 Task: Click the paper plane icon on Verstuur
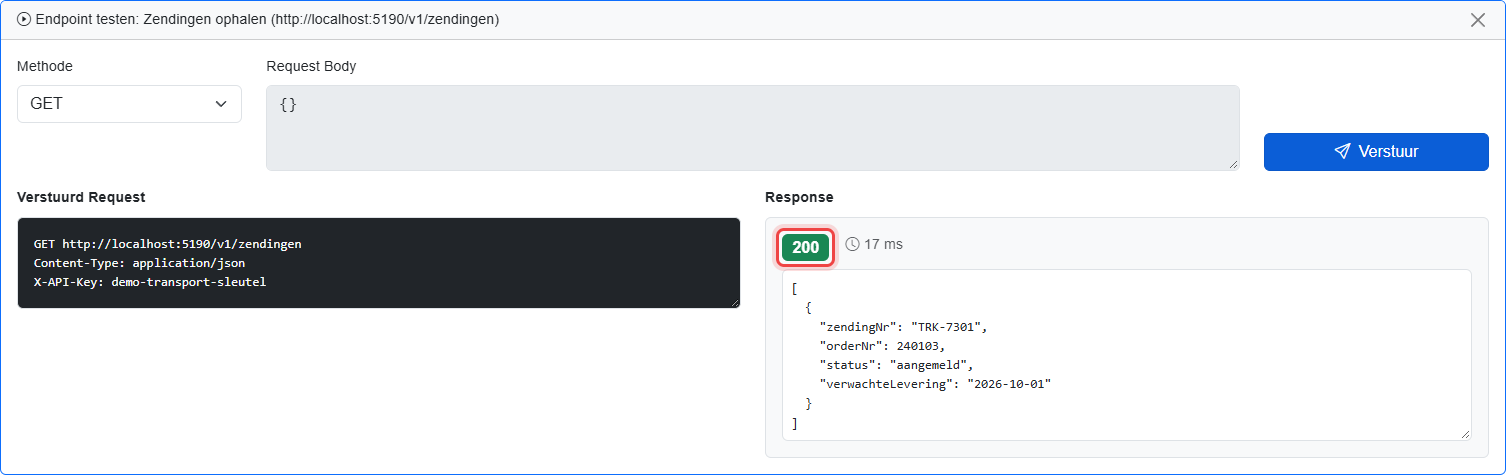(x=1343, y=152)
